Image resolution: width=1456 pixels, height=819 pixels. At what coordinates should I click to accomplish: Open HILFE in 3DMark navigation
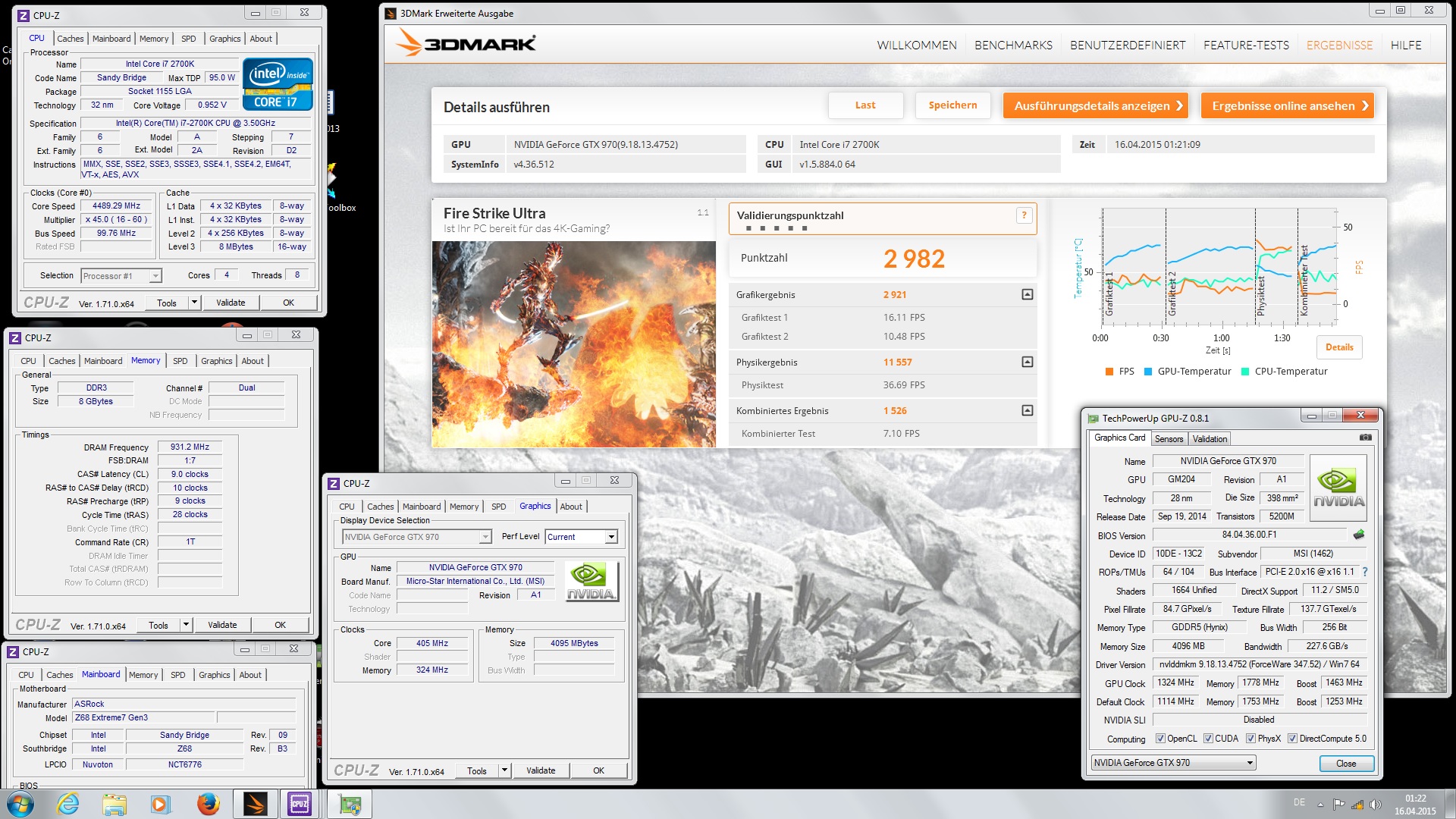[x=1406, y=45]
